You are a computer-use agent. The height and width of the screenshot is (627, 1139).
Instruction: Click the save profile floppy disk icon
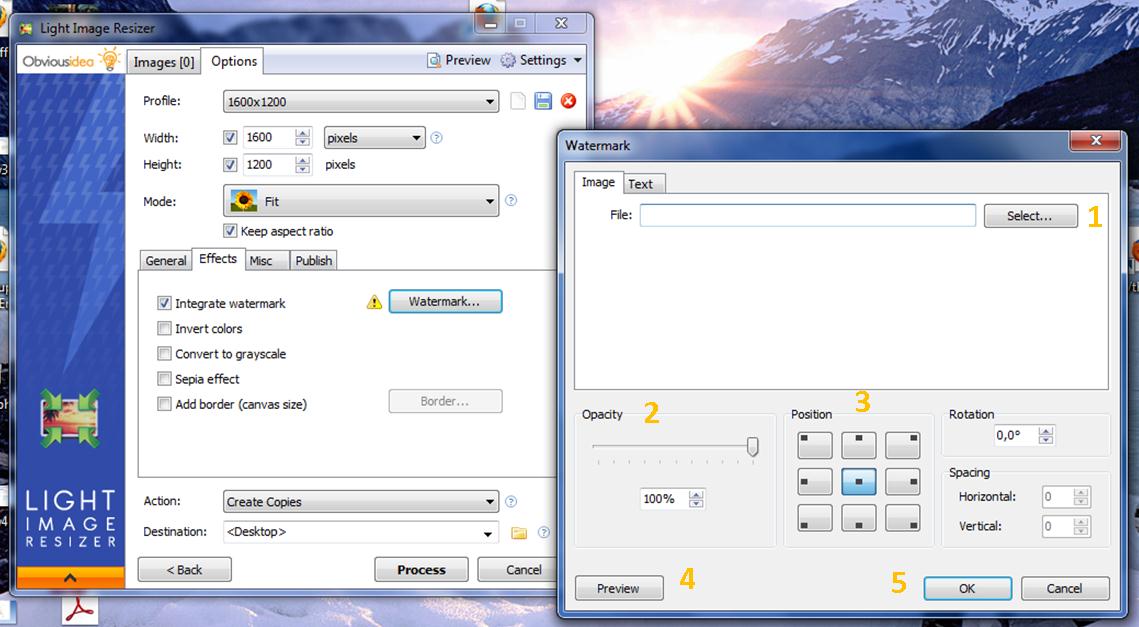click(x=543, y=101)
